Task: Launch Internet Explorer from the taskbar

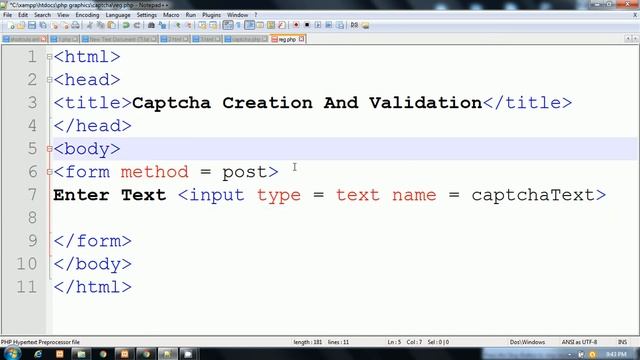Action: 38,354
